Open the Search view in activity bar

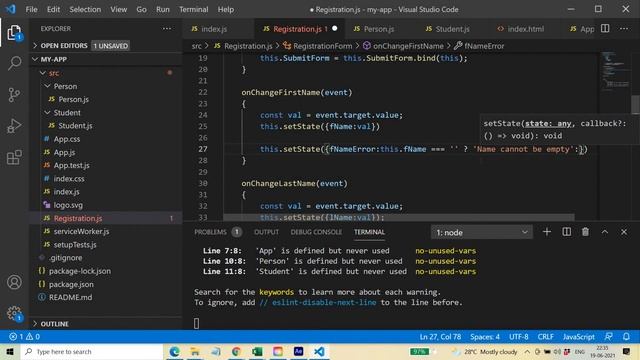click(x=14, y=63)
